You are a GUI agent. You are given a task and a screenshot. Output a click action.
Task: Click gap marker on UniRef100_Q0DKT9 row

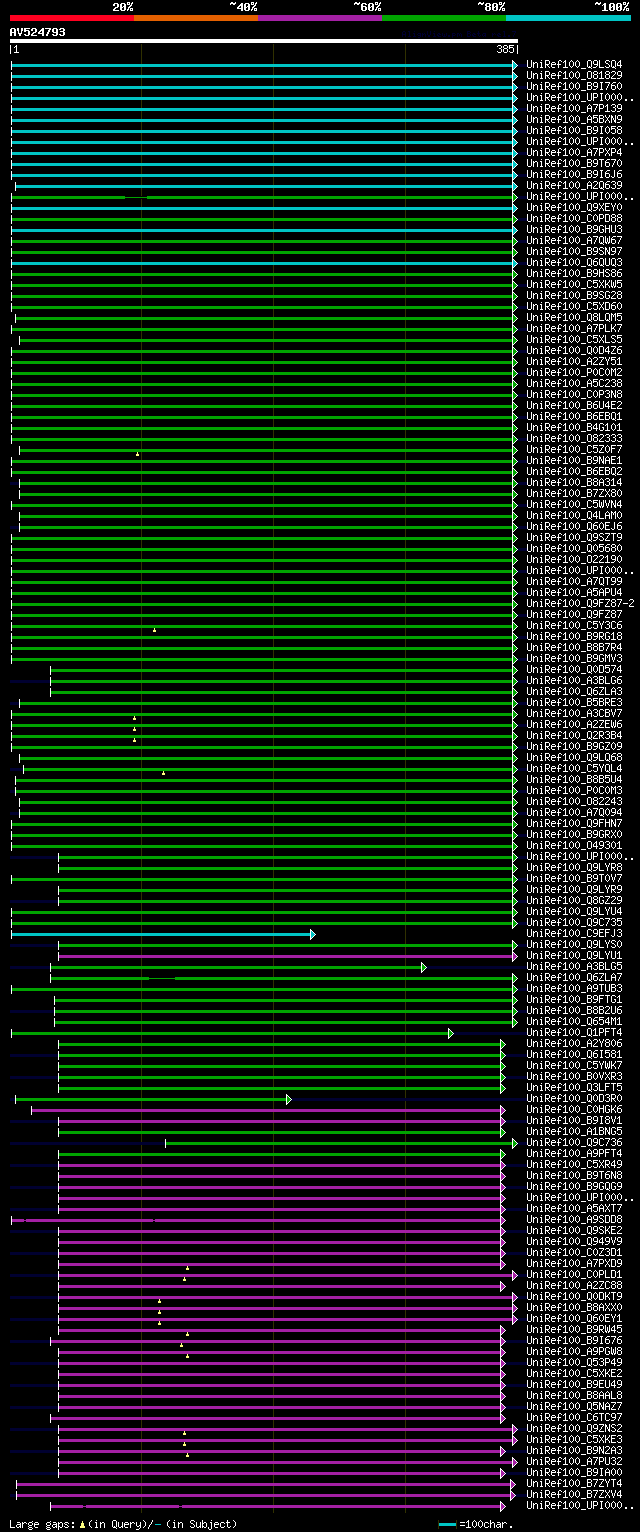[159, 1301]
